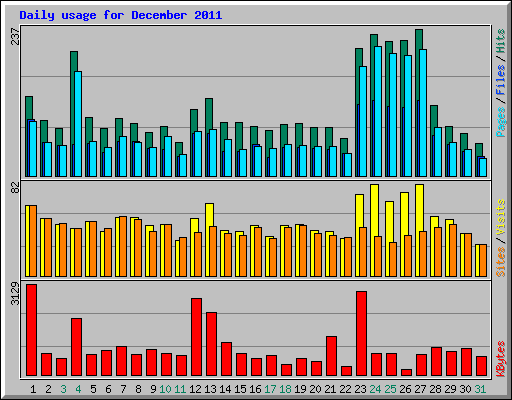
Task: Click the 'Sites' legend label
Action: (x=501, y=262)
